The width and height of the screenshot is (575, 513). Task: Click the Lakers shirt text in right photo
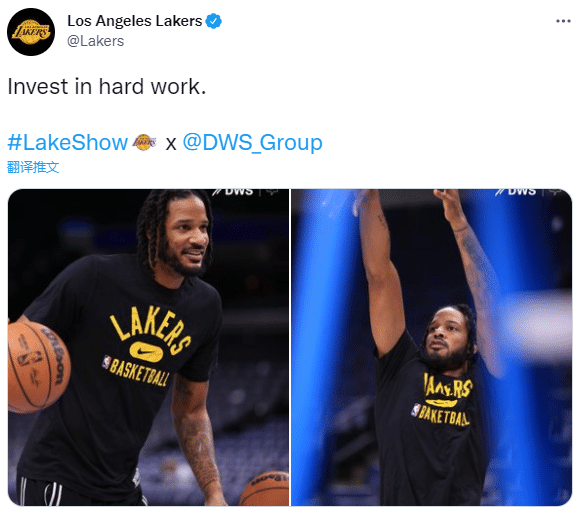pos(448,386)
